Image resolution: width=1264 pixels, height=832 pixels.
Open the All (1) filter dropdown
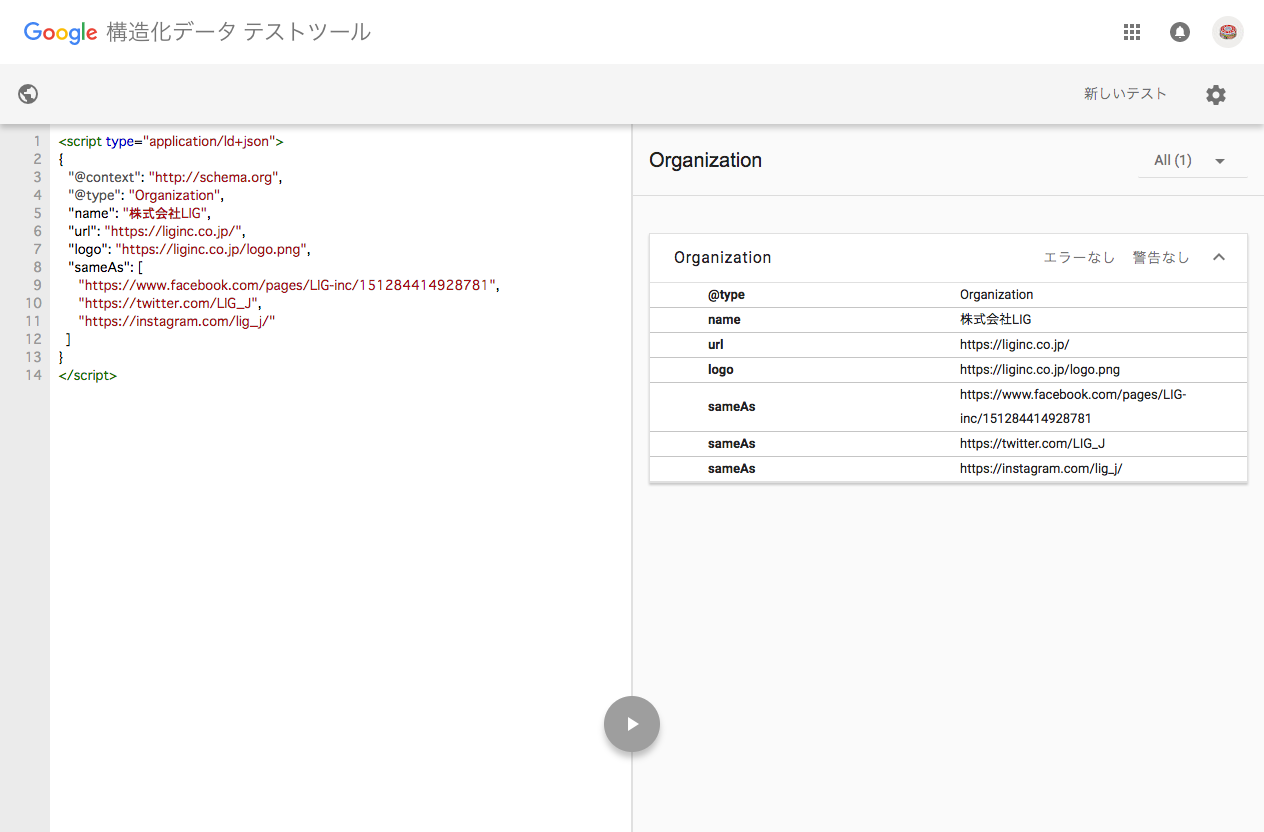pyautogui.click(x=1192, y=160)
